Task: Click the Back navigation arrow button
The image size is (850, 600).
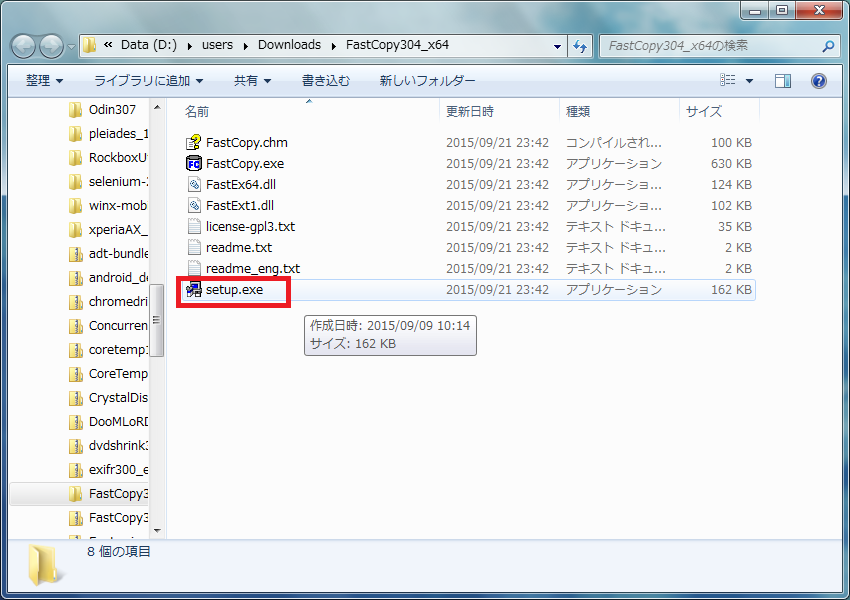Action: click(24, 47)
